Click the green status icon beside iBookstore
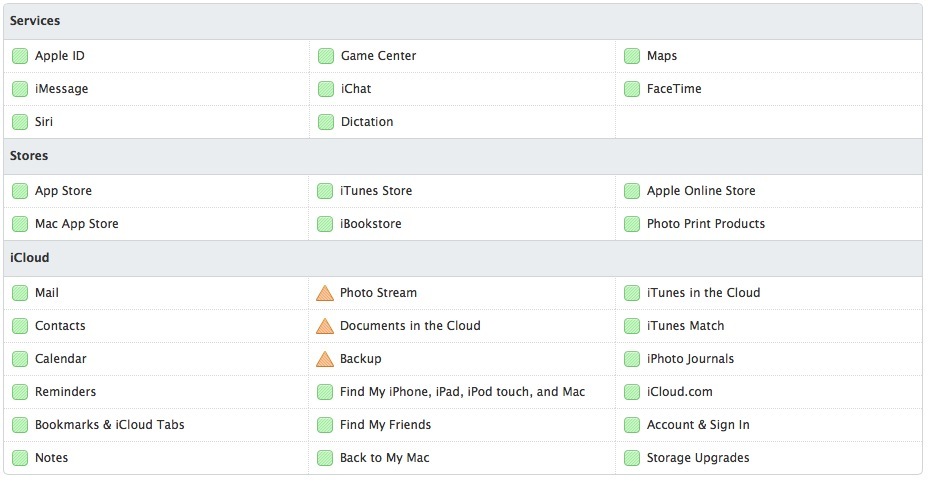This screenshot has width=929, height=484. click(x=325, y=225)
